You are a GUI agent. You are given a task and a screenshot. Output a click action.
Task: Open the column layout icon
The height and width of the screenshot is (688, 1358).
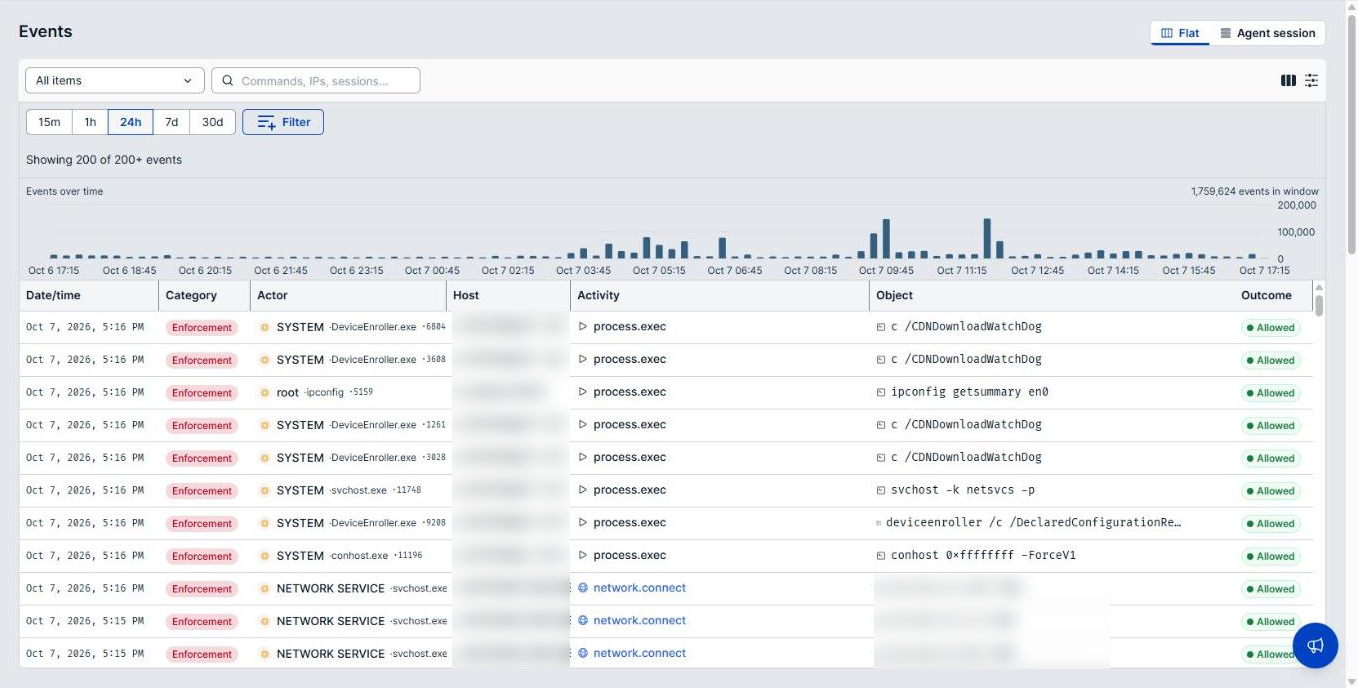pos(1288,80)
